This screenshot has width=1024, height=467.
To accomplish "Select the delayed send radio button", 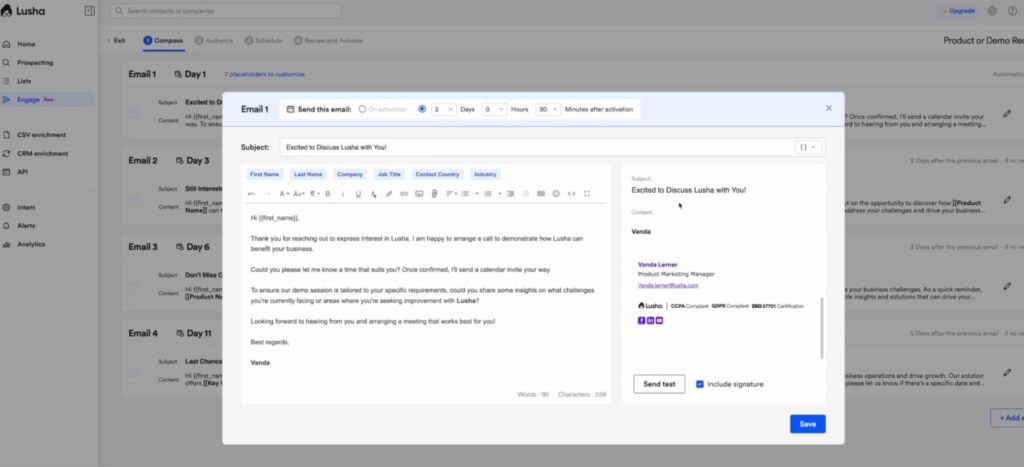I will click(421, 109).
